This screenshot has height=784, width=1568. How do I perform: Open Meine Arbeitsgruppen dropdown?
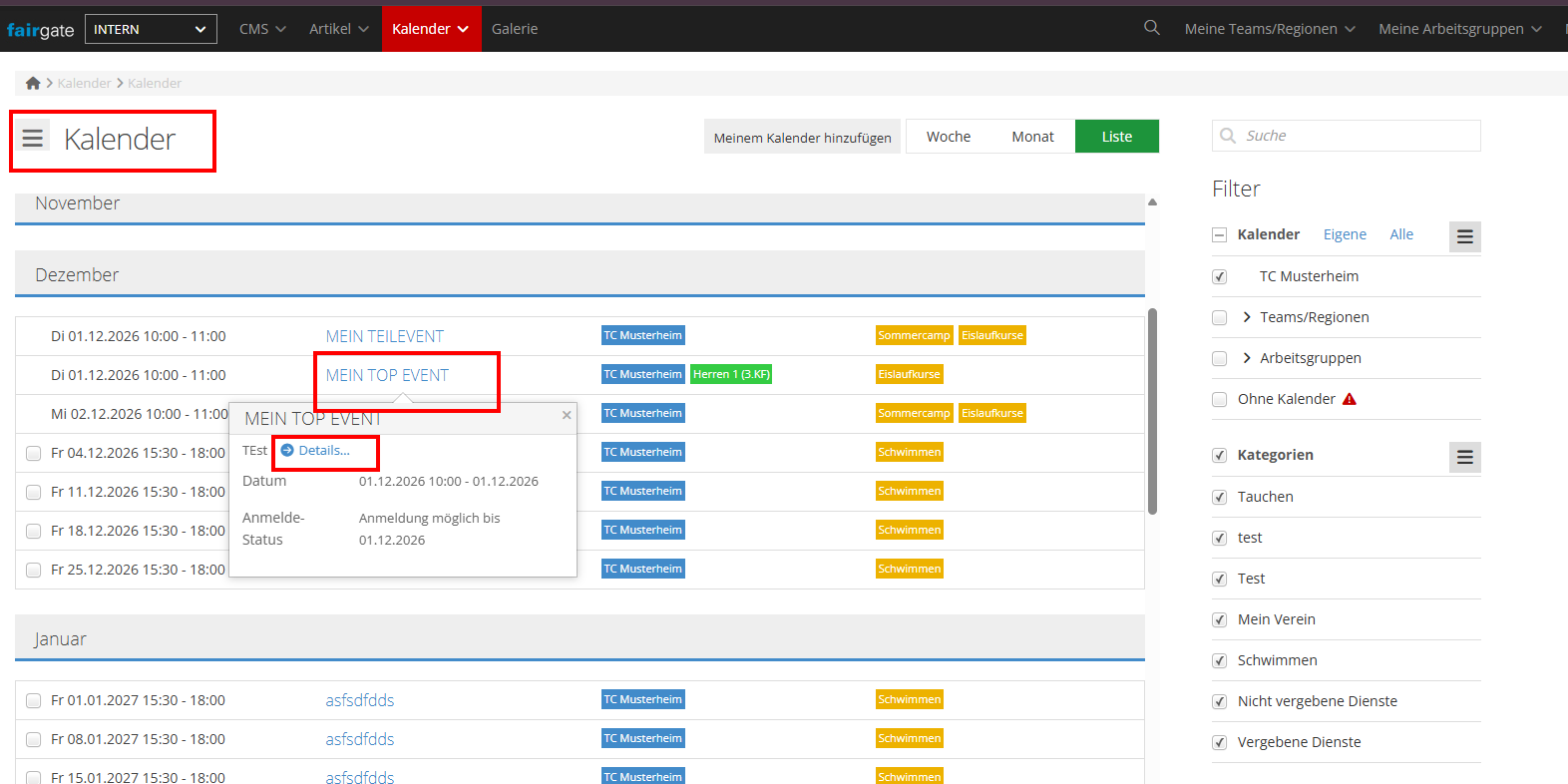1460,29
